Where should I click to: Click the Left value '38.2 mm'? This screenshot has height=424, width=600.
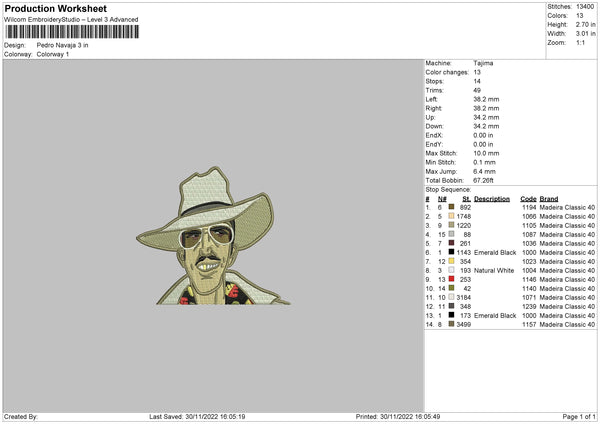point(486,99)
